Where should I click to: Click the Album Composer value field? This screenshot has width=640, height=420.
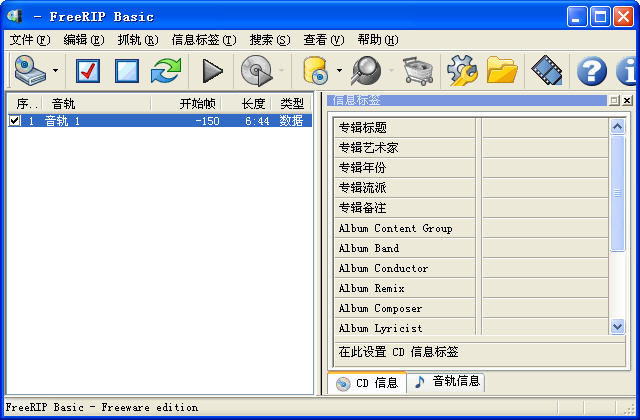tap(545, 308)
